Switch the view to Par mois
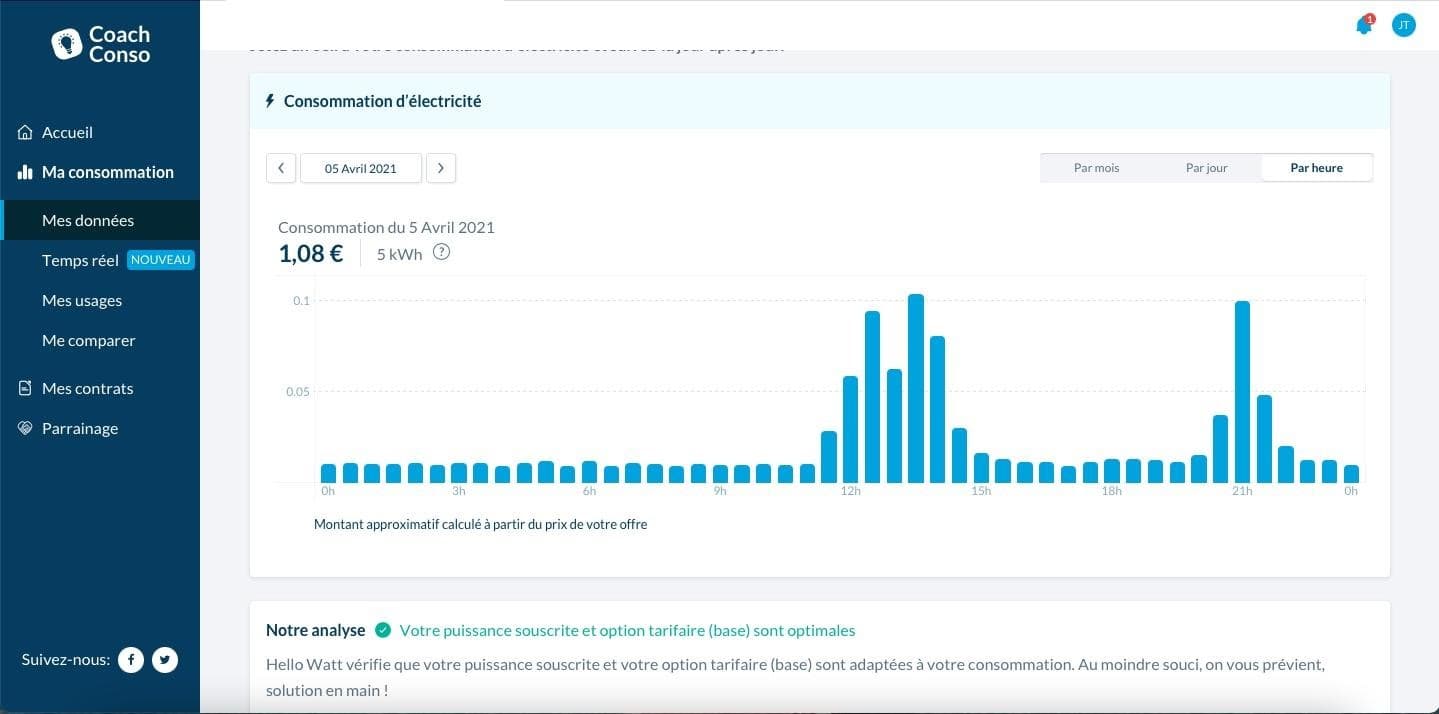 [1096, 168]
